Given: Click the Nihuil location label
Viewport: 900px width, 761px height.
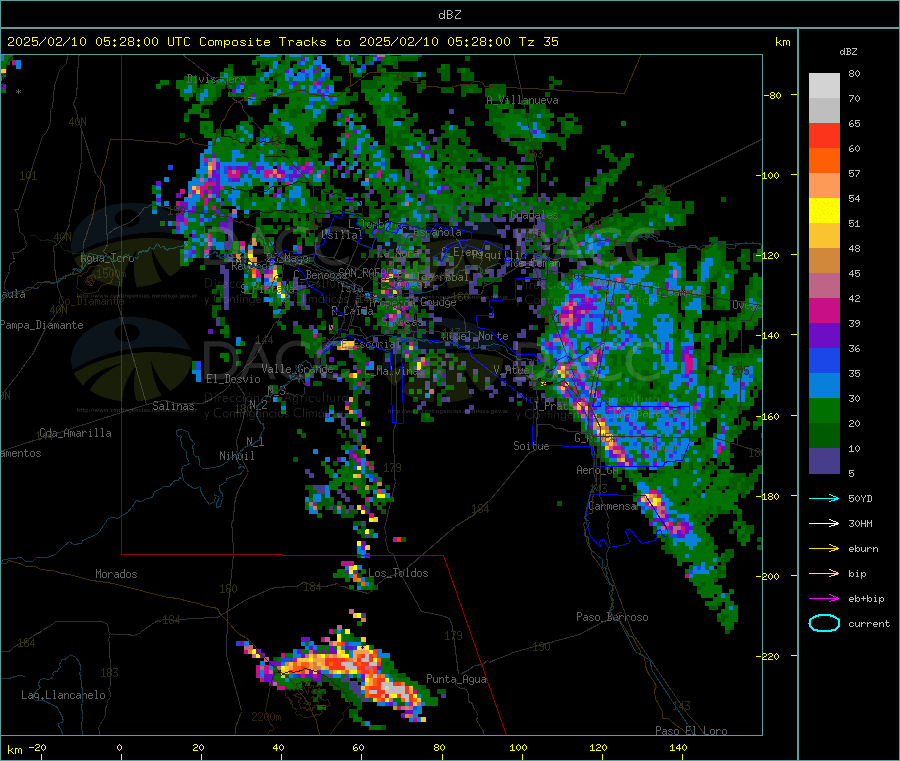Looking at the screenshot, I should [x=236, y=456].
